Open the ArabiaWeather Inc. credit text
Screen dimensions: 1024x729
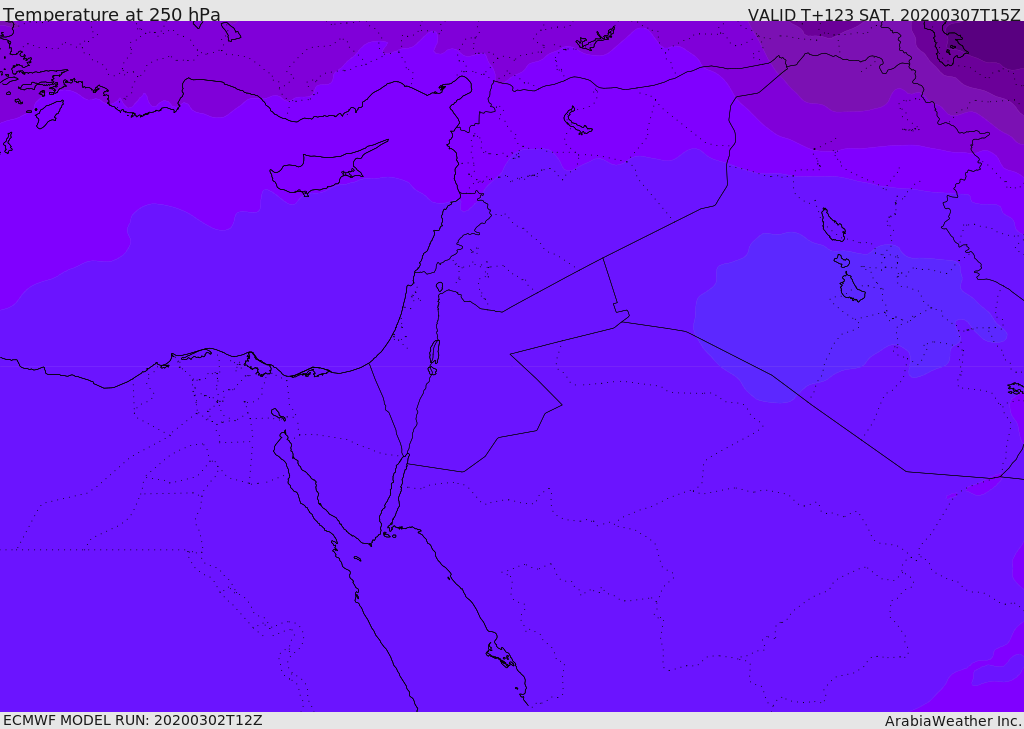952,720
